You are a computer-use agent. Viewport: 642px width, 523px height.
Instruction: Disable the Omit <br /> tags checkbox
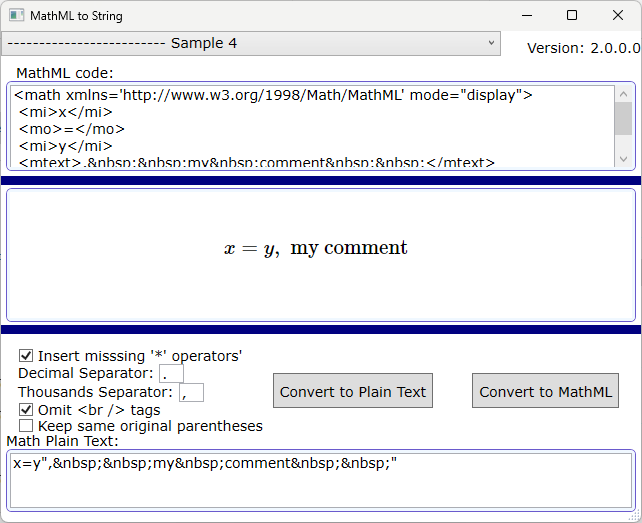(x=26, y=410)
